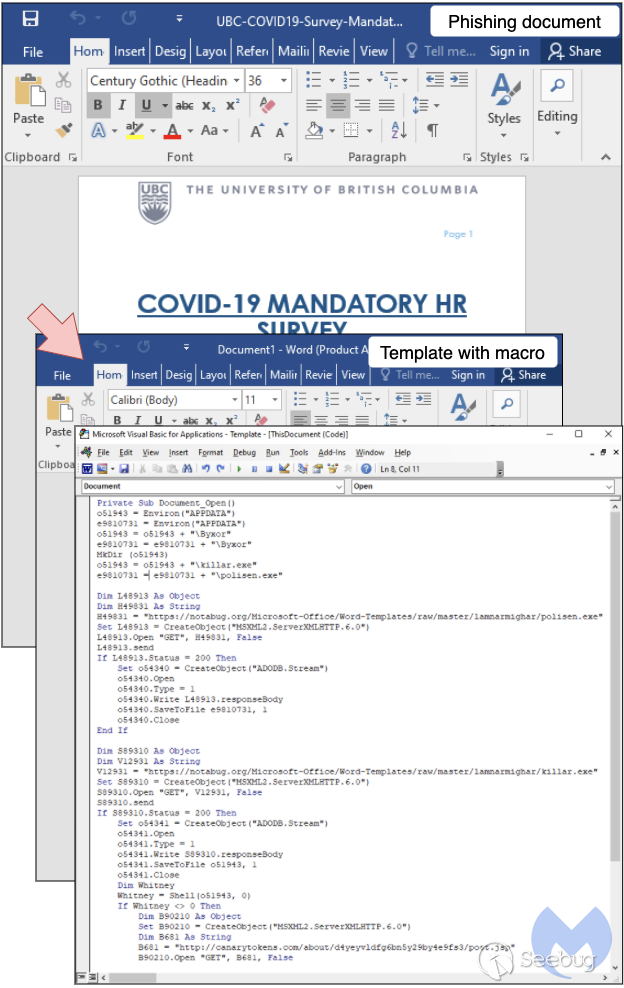The image size is (624, 988).
Task: Open the Century Gothic font name dropdown
Action: click(x=236, y=81)
